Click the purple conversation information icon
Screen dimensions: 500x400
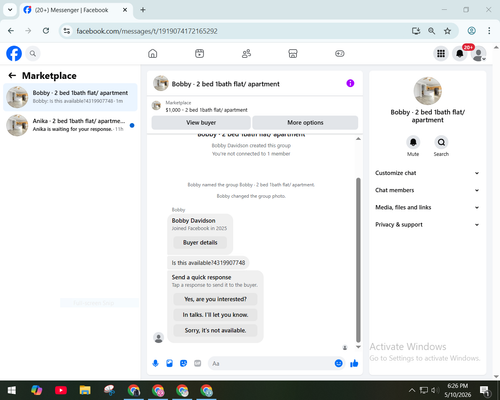350,83
